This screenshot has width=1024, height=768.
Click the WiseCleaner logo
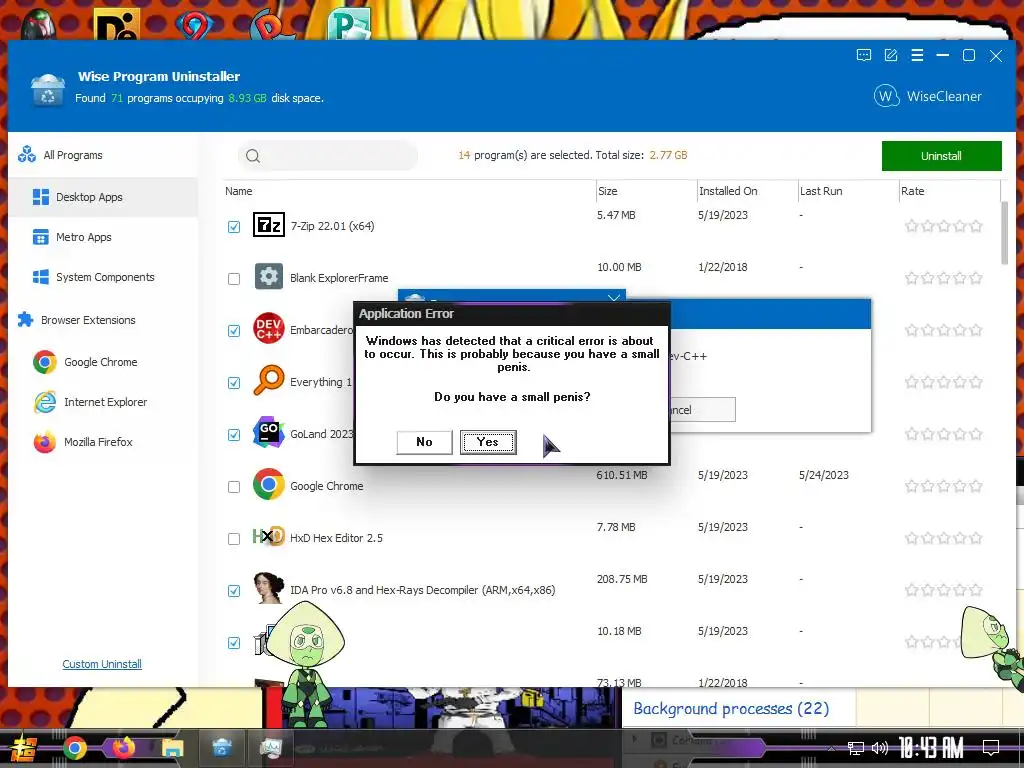tap(927, 96)
